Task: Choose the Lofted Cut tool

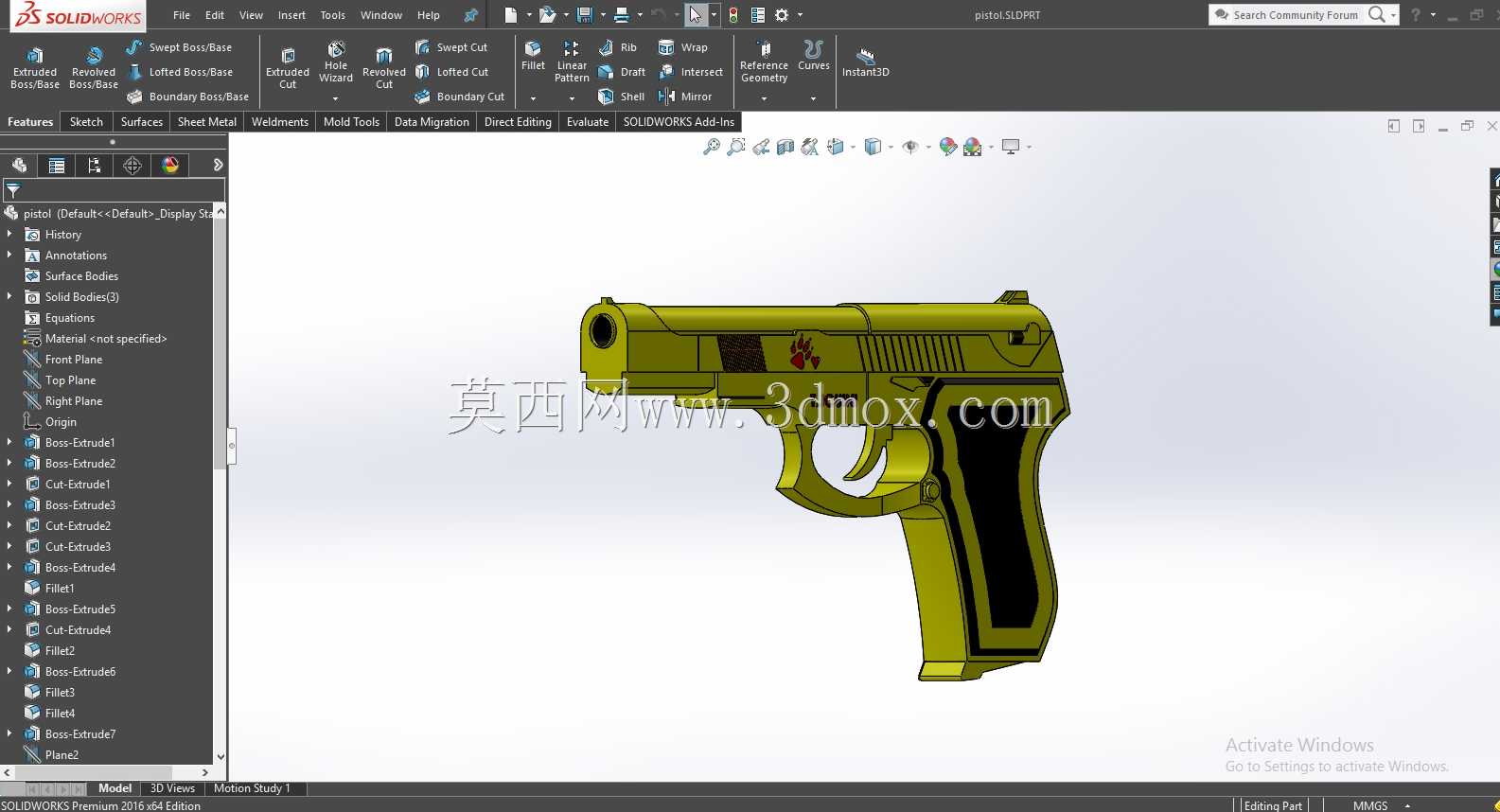Action: 451,72
